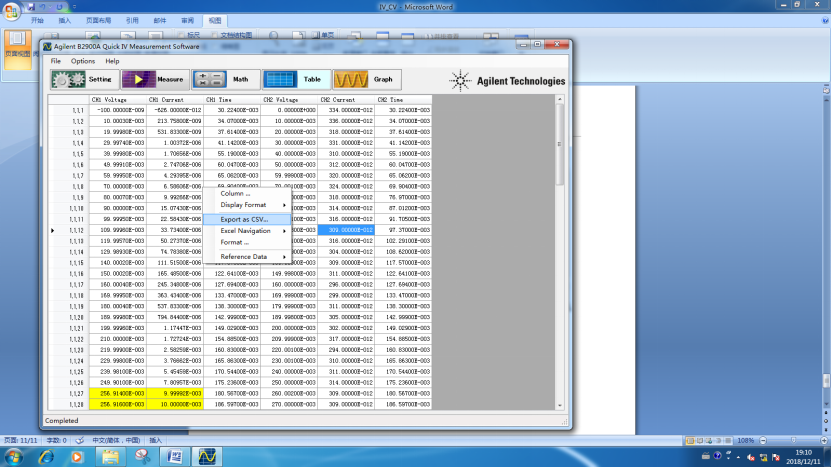Click the 中文(简体, 中国) language indicator
The height and width of the screenshot is (468, 831).
[117, 440]
